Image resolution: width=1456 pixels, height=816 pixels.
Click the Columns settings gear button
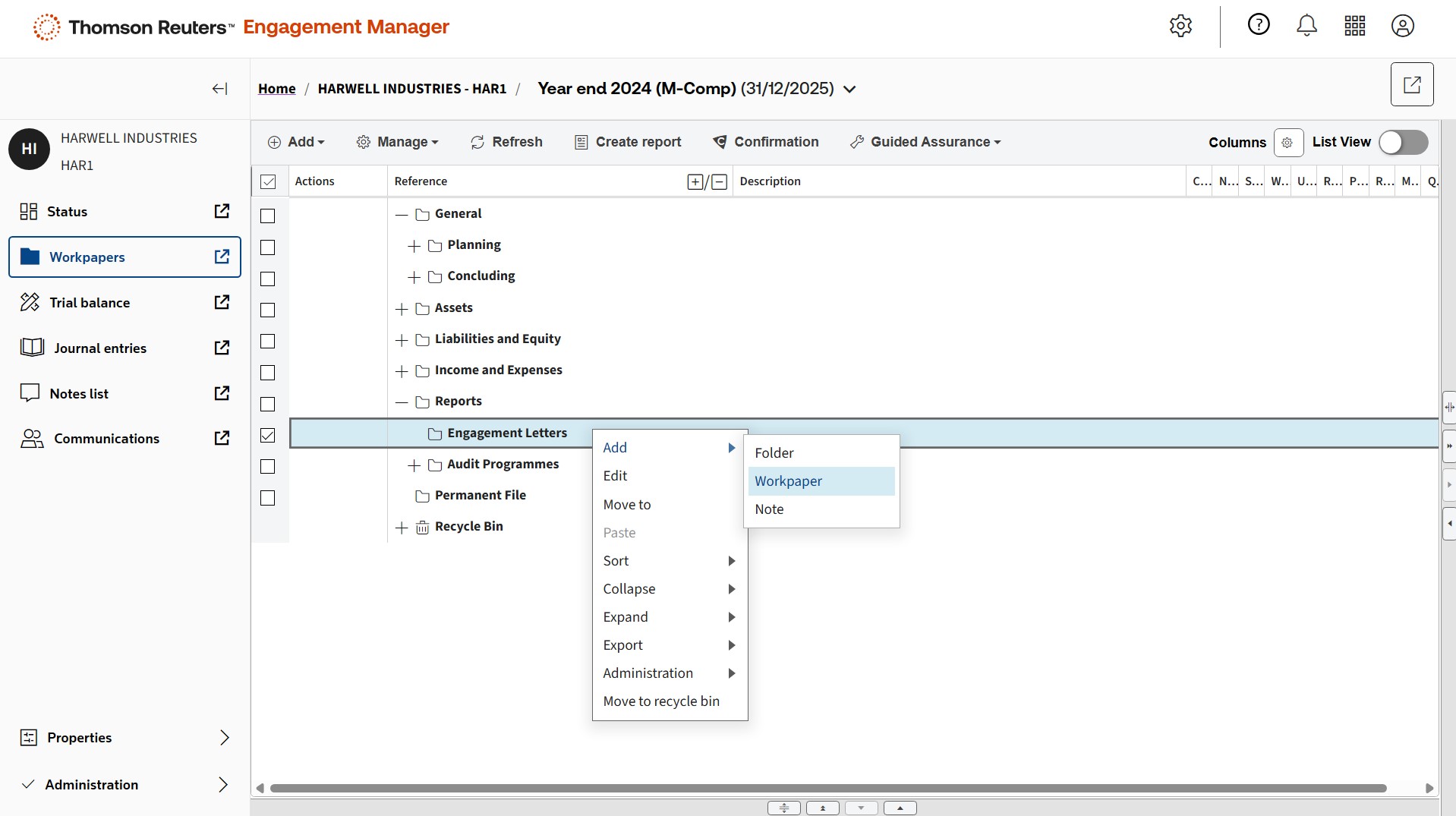(1287, 143)
